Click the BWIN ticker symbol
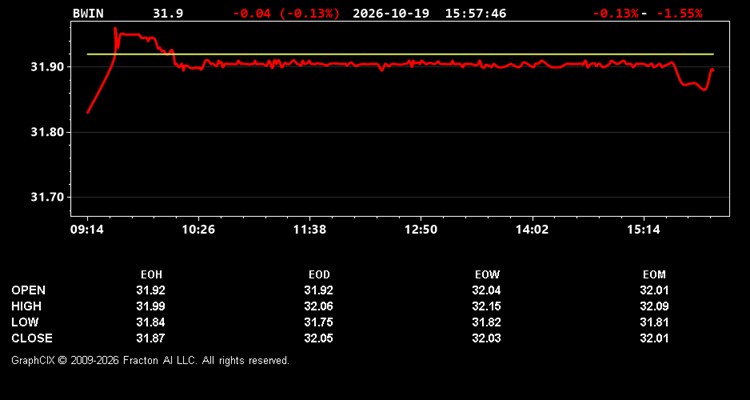Viewport: 750px width, 400px height. click(88, 13)
